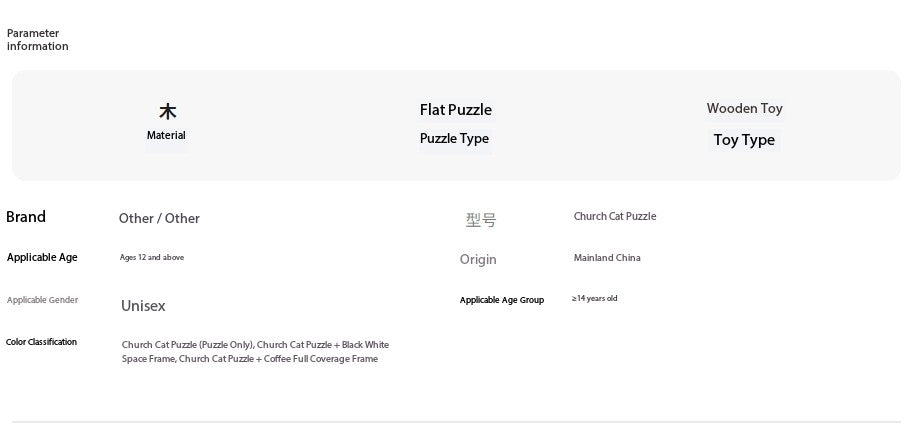Screen dimensions: 914x424
Task: Click the Ages 12 and above value
Action: click(x=152, y=258)
